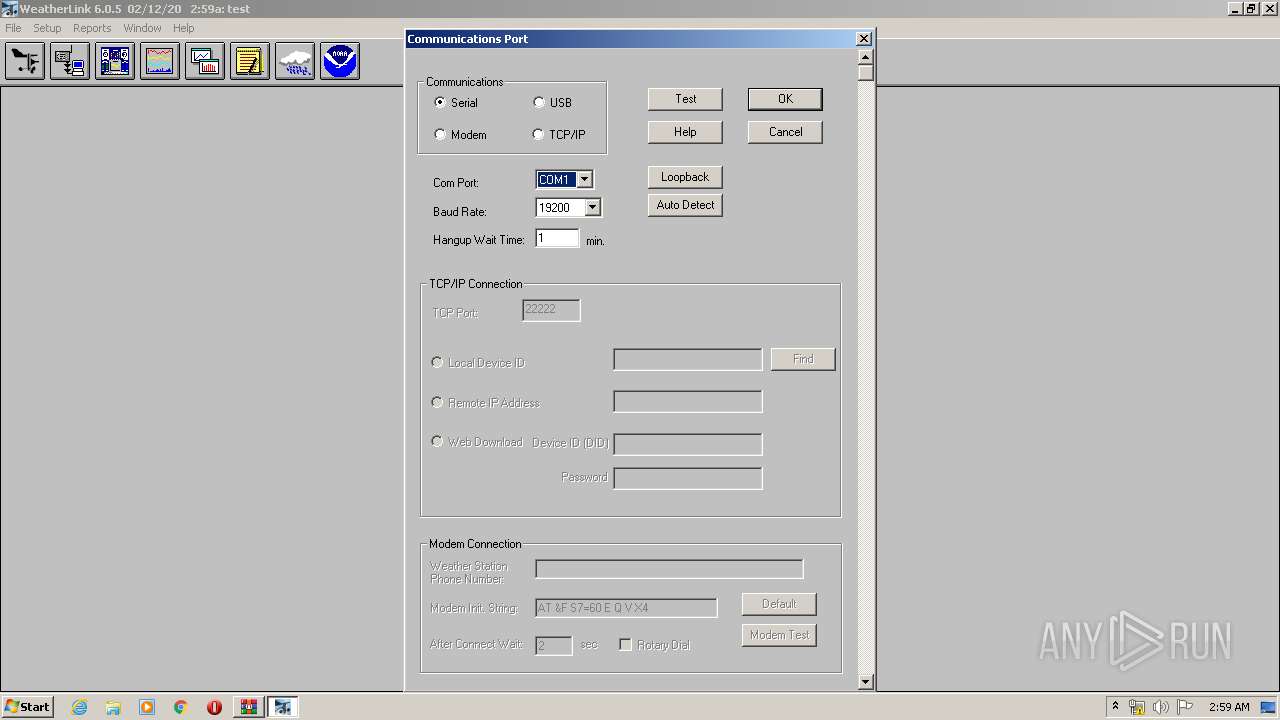
Task: Open the Window menu
Action: (x=142, y=28)
